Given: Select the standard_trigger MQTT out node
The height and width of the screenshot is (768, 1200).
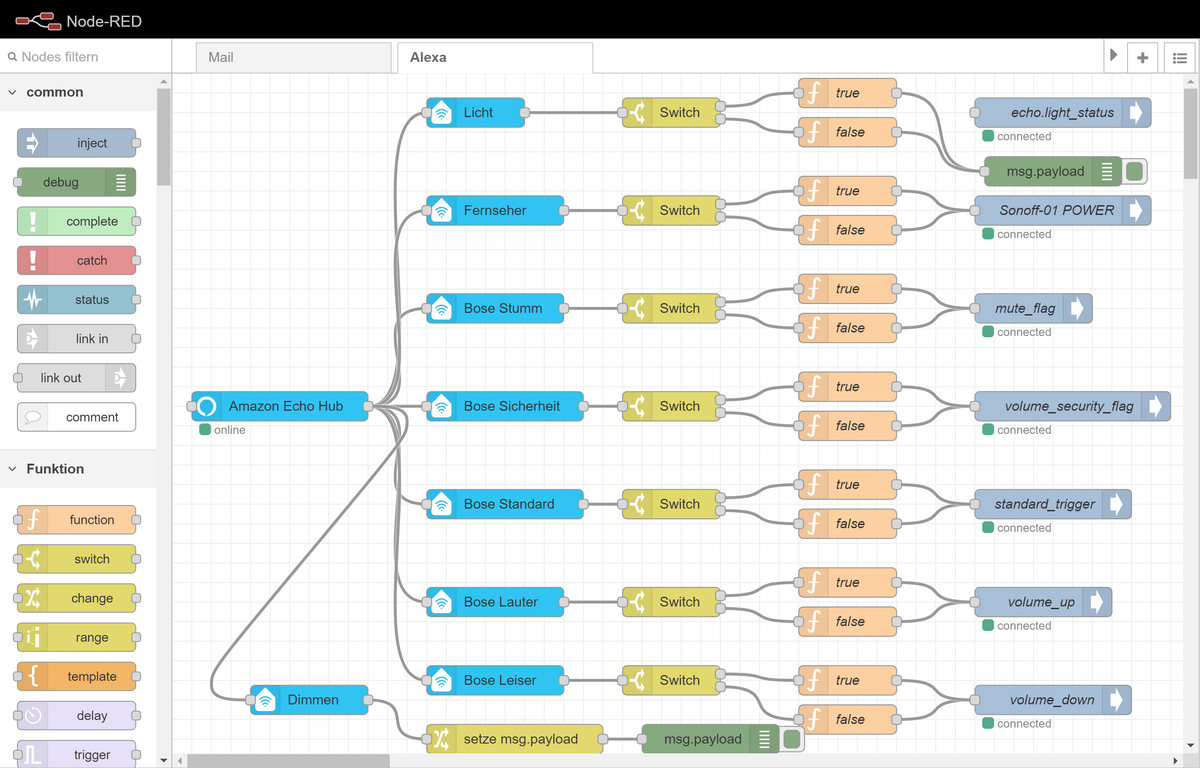Looking at the screenshot, I should 1053,504.
